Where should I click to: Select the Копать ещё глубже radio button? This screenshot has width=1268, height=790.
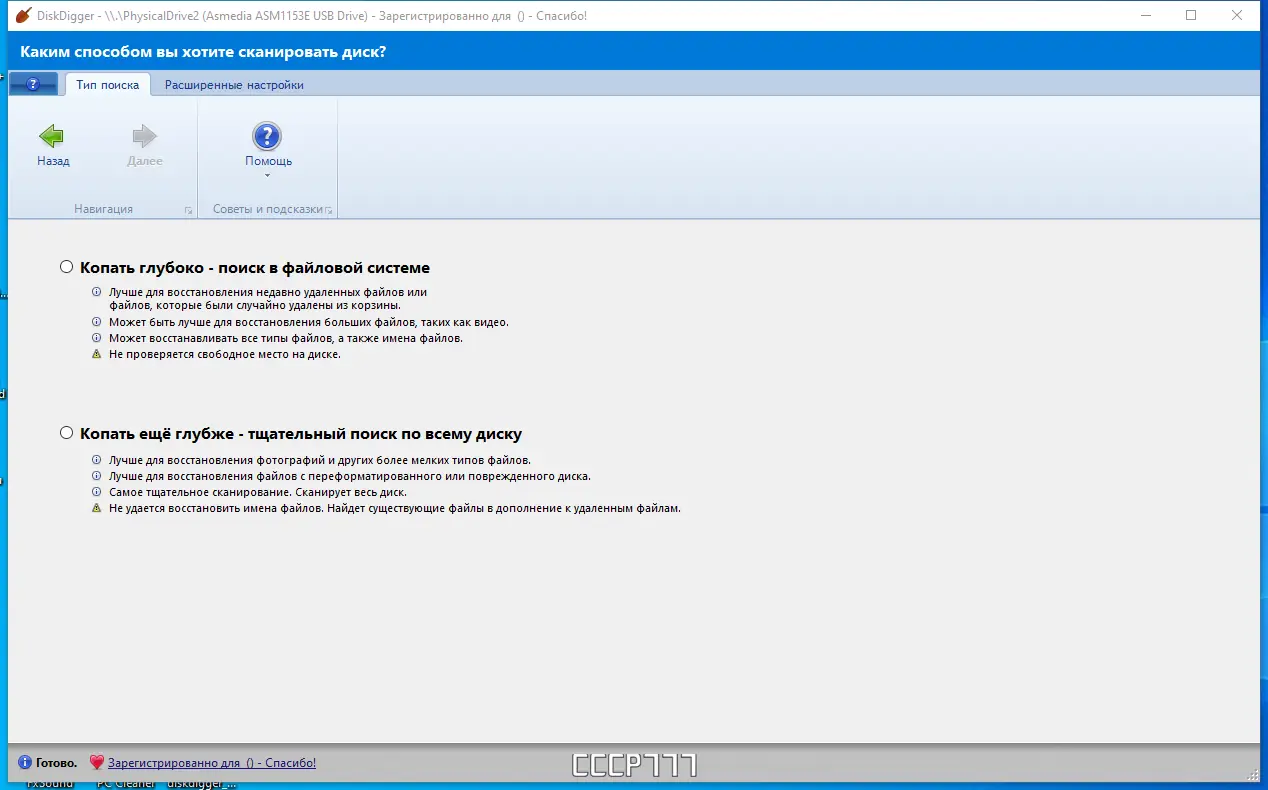[x=67, y=433]
